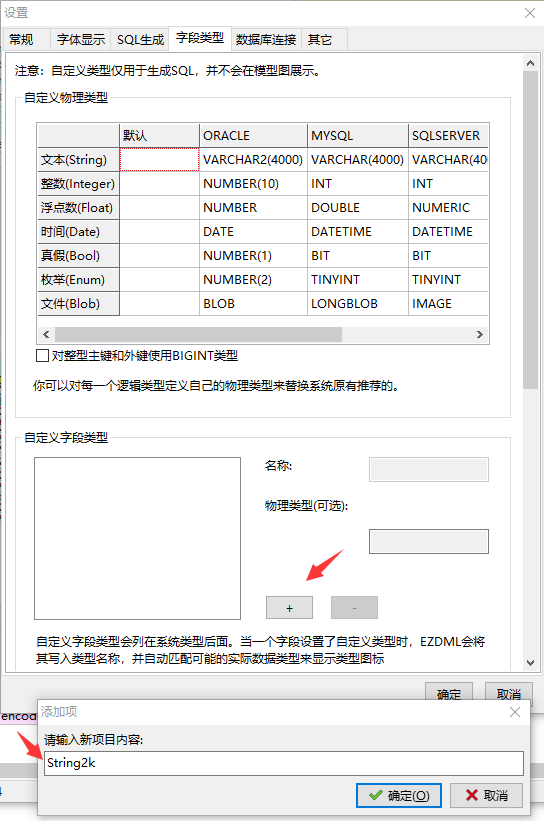544x821 pixels.
Task: Cancel the add item dialog
Action: pyautogui.click(x=487, y=795)
